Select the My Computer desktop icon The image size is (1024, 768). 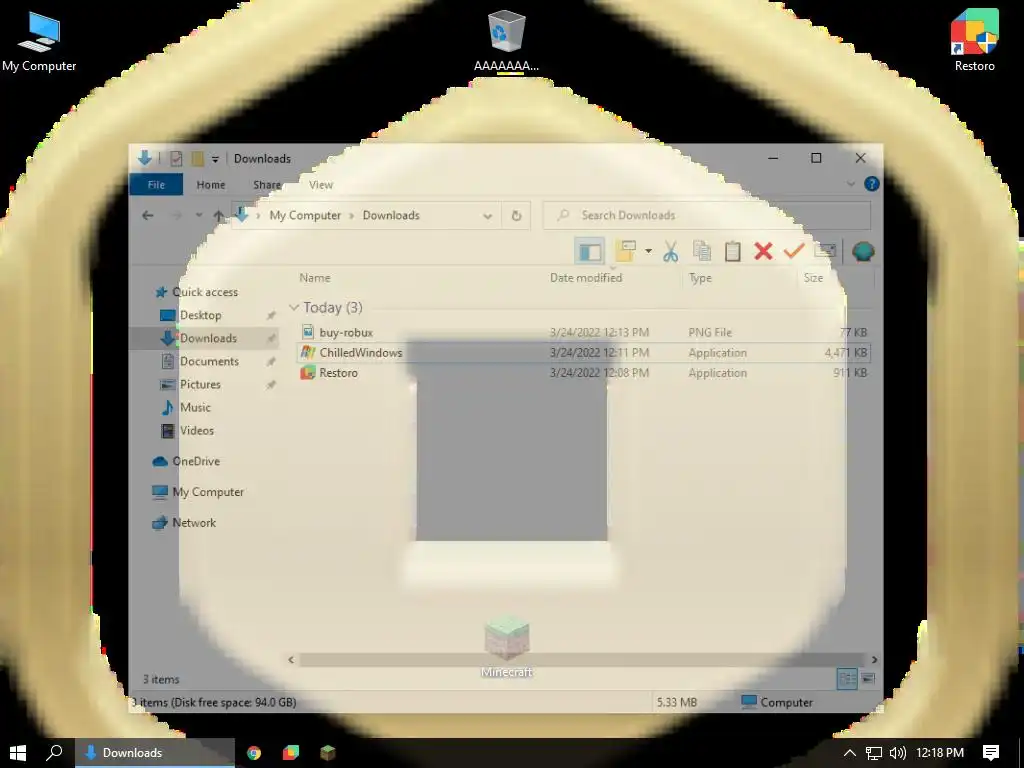pos(39,40)
